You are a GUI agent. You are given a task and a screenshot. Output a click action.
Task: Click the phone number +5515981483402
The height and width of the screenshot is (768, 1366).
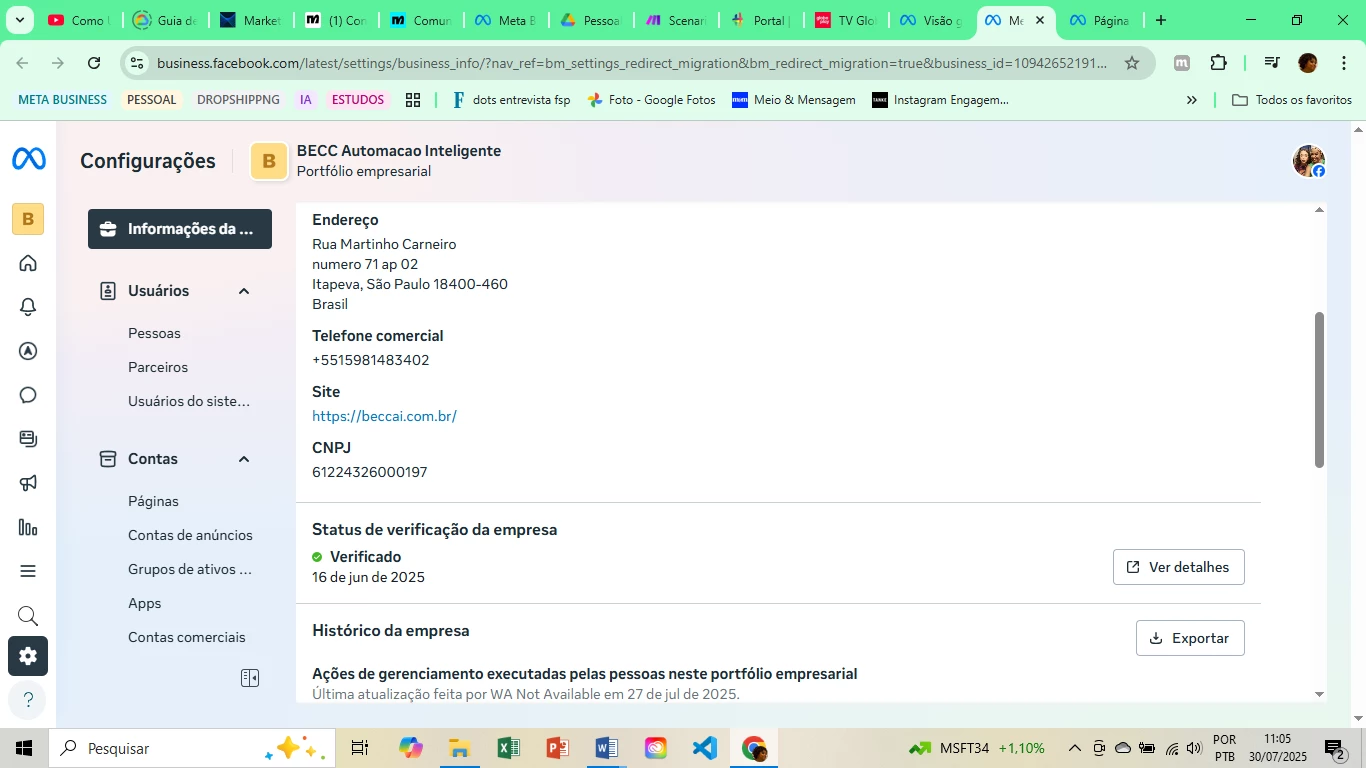371,360
